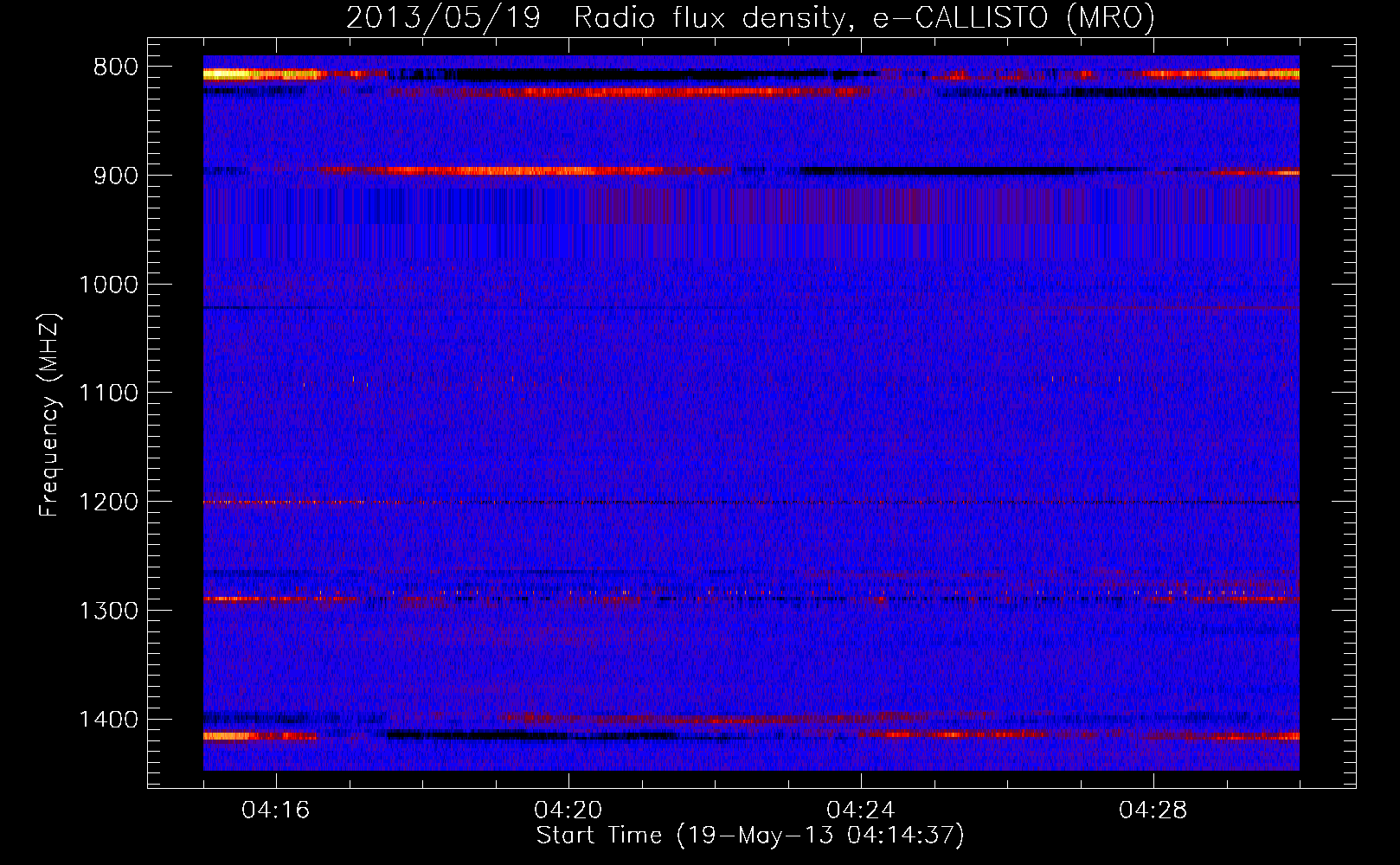Click the bright band below 1400 MHz at left edge
1400x865 pixels.
pos(260,736)
